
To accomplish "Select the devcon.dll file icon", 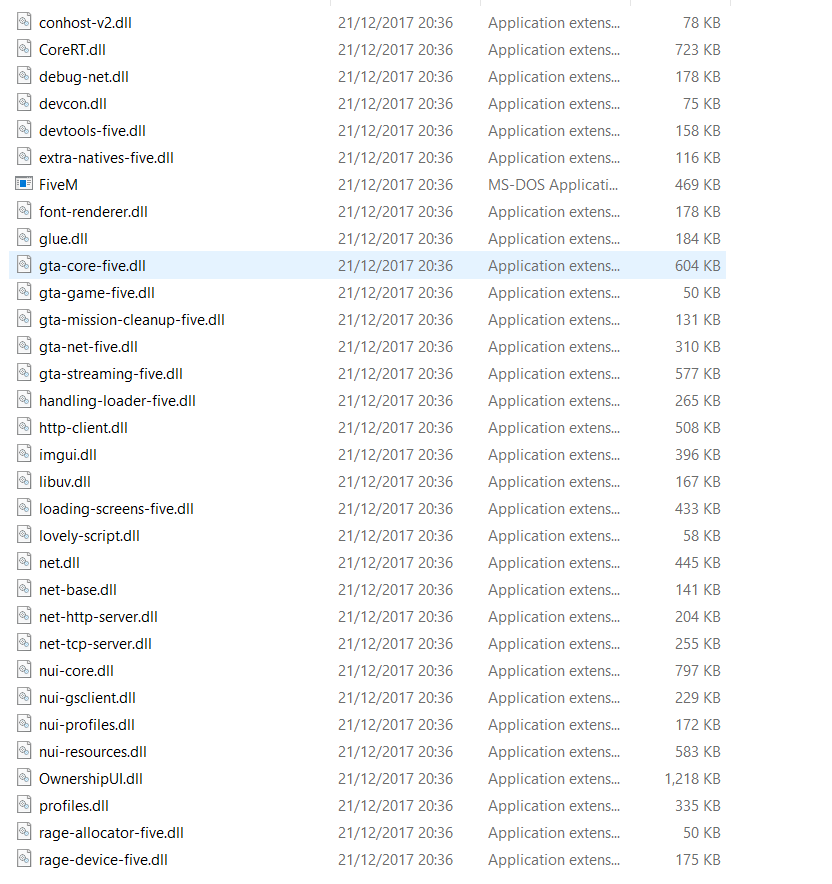I will pyautogui.click(x=24, y=103).
